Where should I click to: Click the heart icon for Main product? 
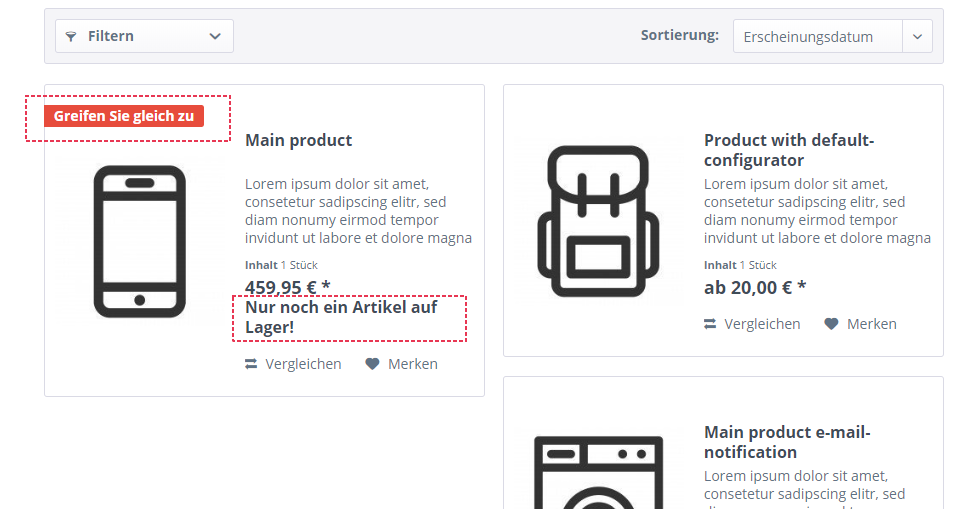click(372, 364)
